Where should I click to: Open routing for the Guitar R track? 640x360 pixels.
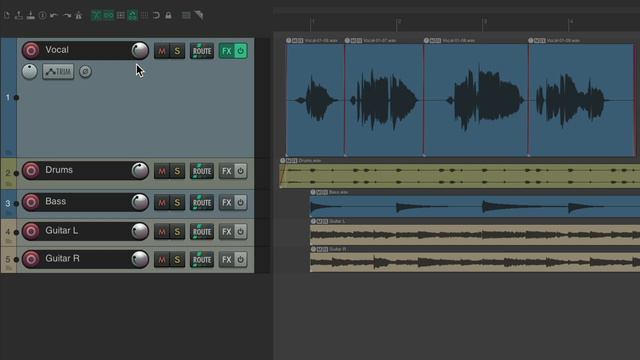(202, 260)
